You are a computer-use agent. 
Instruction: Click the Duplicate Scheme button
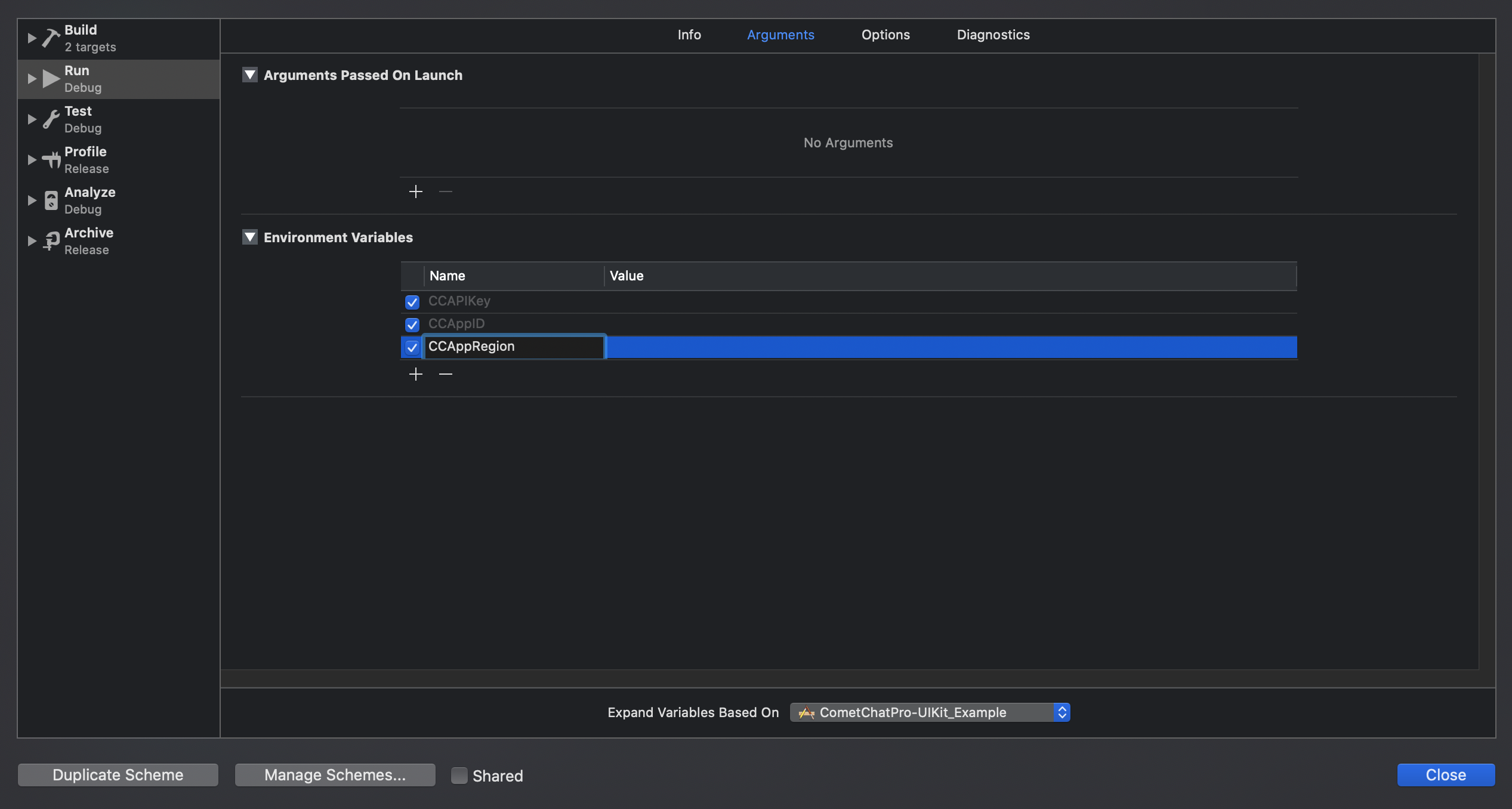click(x=118, y=775)
